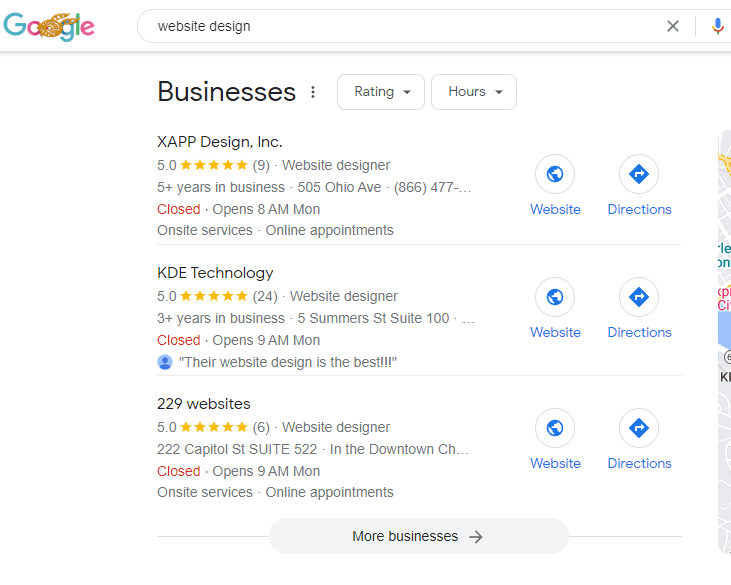
Task: Click the reviewer avatar under KDE Technology
Action: [165, 362]
